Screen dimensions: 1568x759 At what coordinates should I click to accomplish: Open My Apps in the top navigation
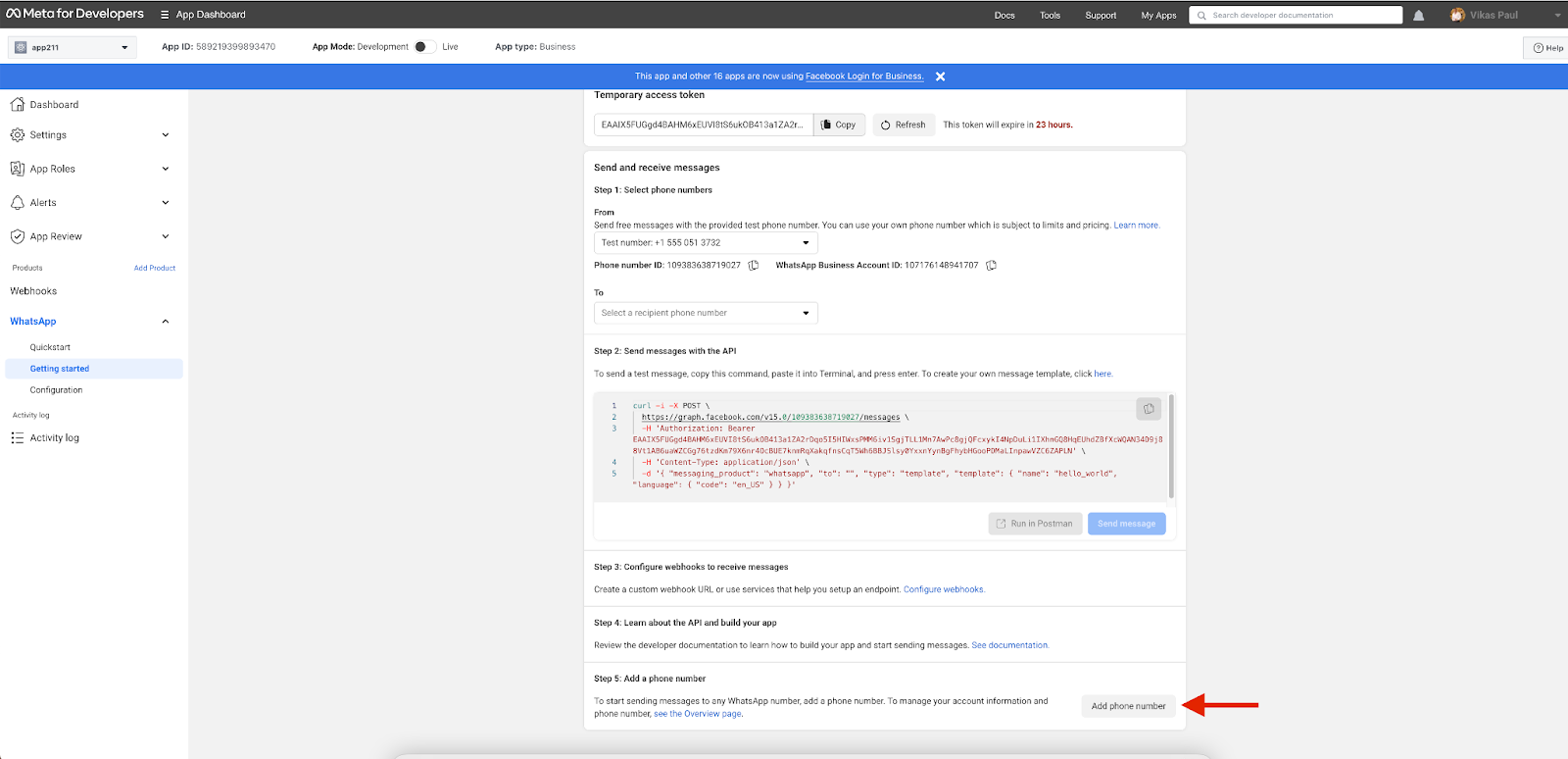(x=1158, y=15)
